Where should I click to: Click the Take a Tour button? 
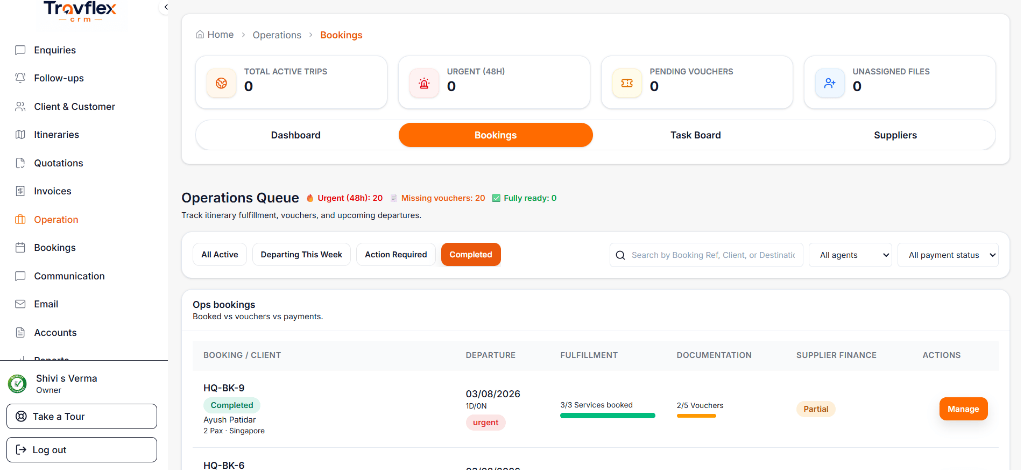point(81,417)
